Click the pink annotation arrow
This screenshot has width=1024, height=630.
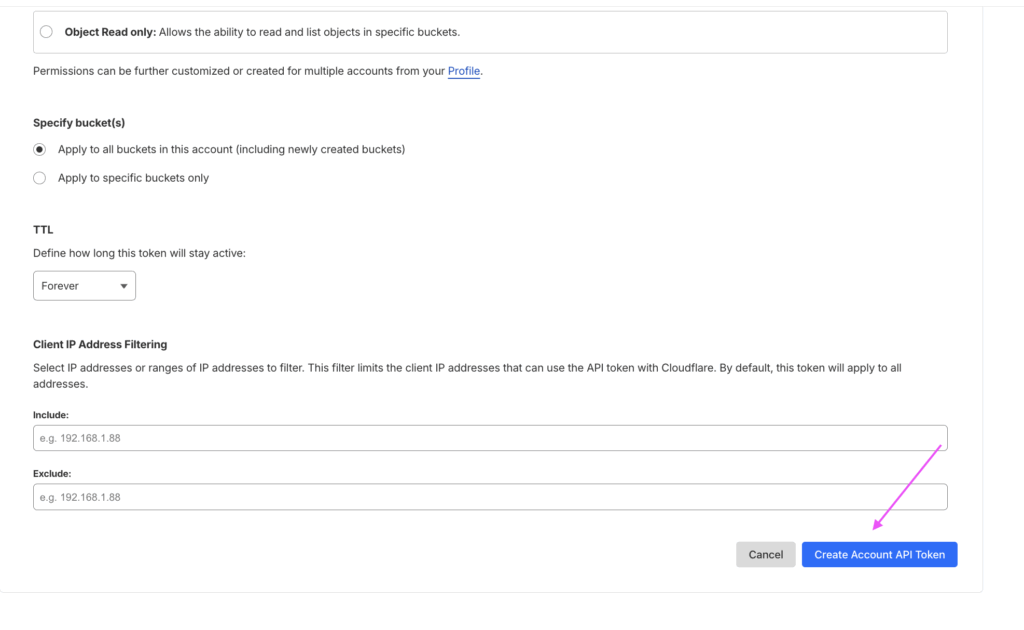point(908,486)
